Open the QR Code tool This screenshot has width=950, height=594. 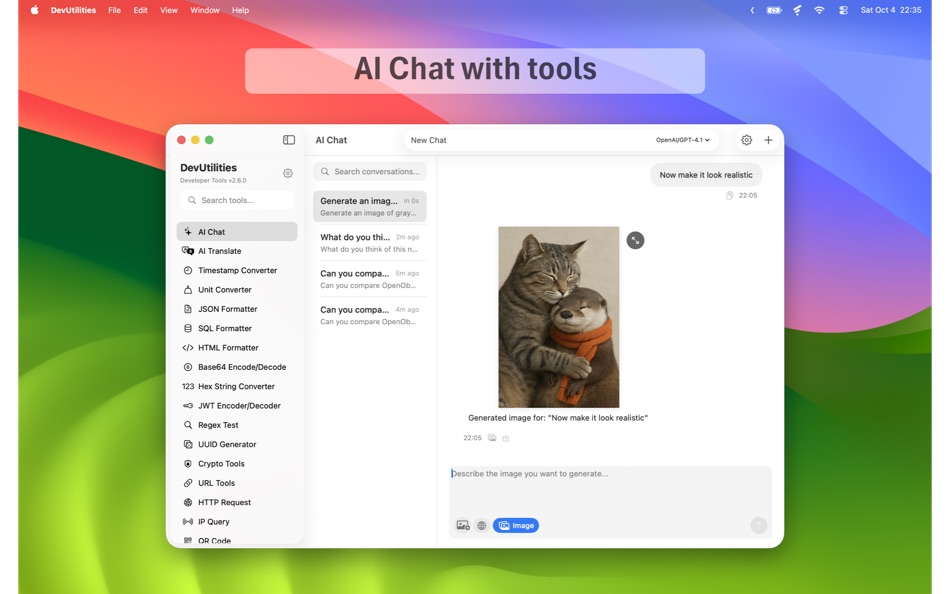237,540
